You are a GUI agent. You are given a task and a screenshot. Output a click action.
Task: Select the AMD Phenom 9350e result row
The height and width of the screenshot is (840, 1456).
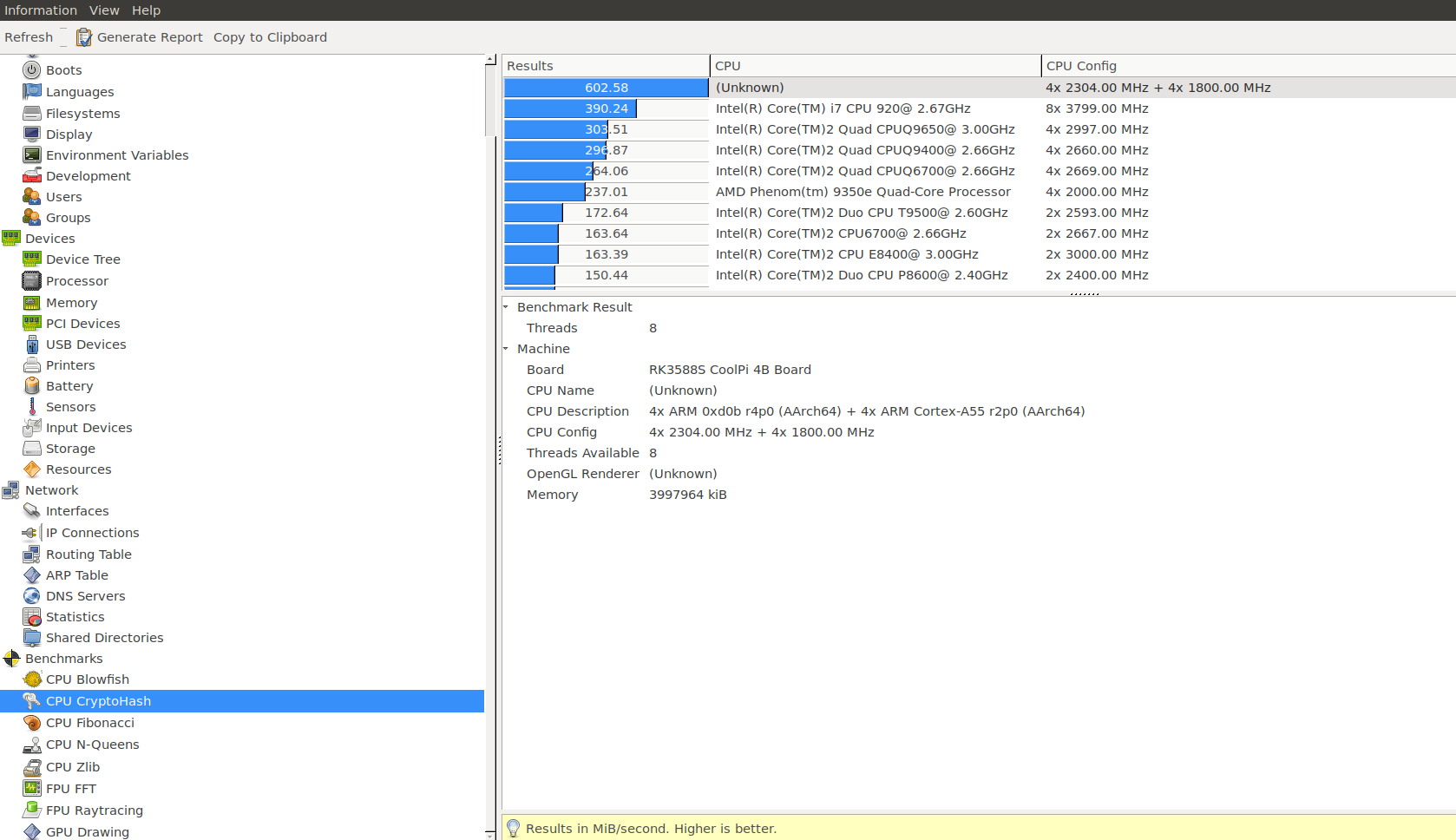(x=979, y=192)
